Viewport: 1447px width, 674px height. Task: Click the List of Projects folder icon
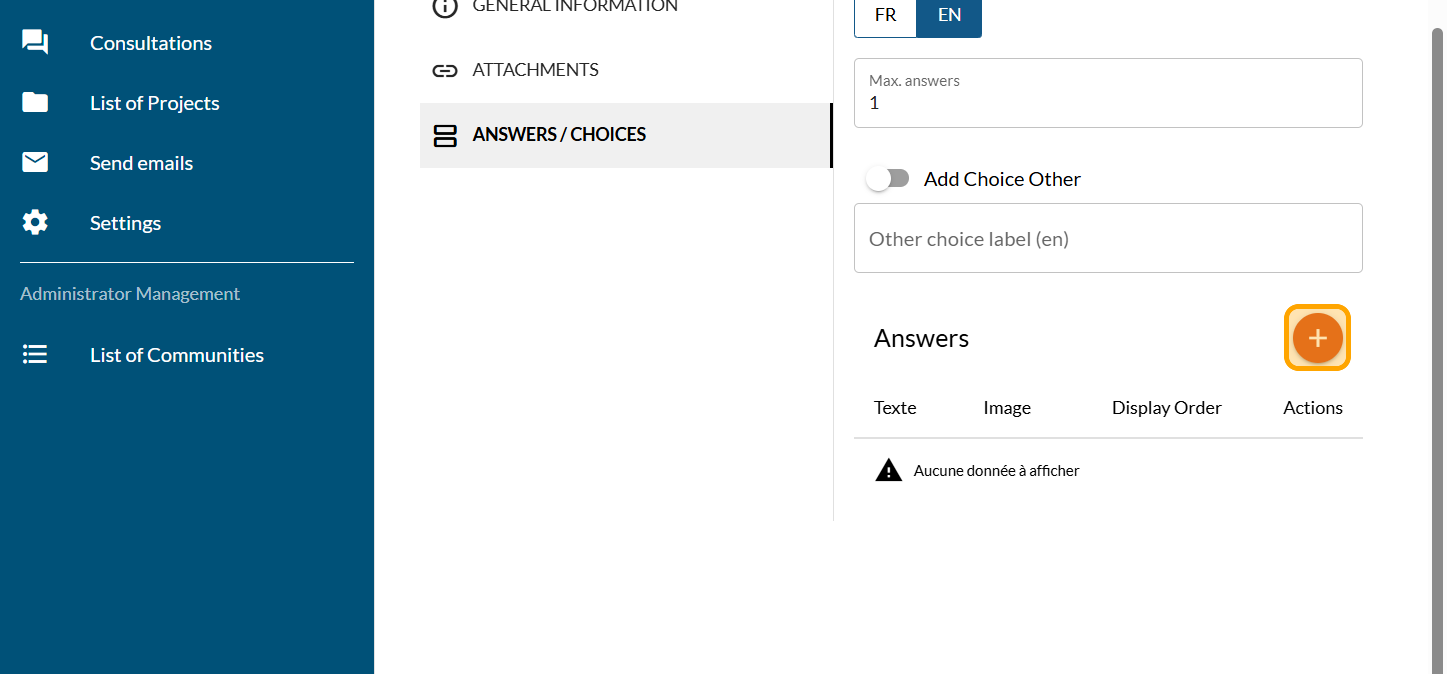[x=35, y=103]
